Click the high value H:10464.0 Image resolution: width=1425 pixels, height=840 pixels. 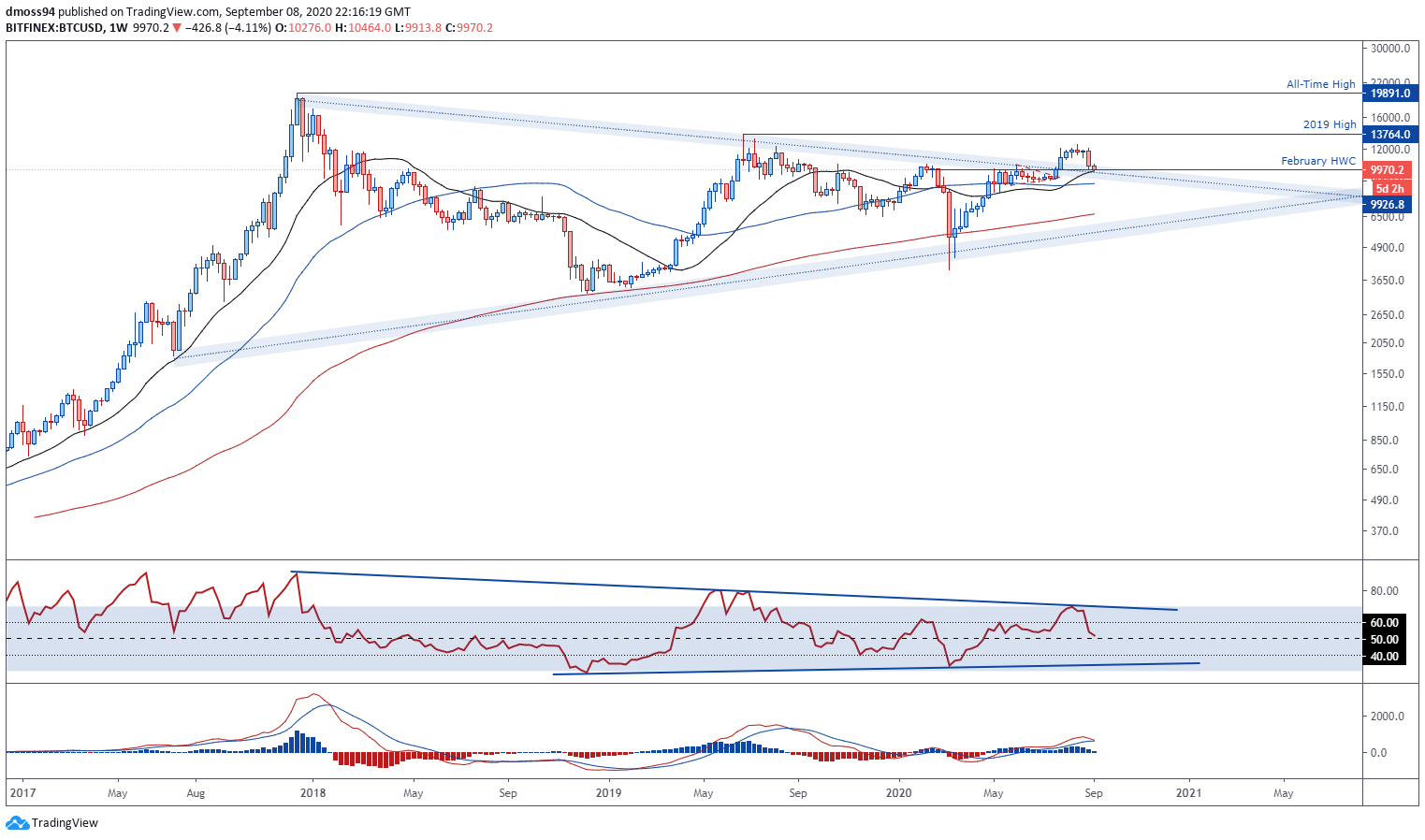[363, 28]
